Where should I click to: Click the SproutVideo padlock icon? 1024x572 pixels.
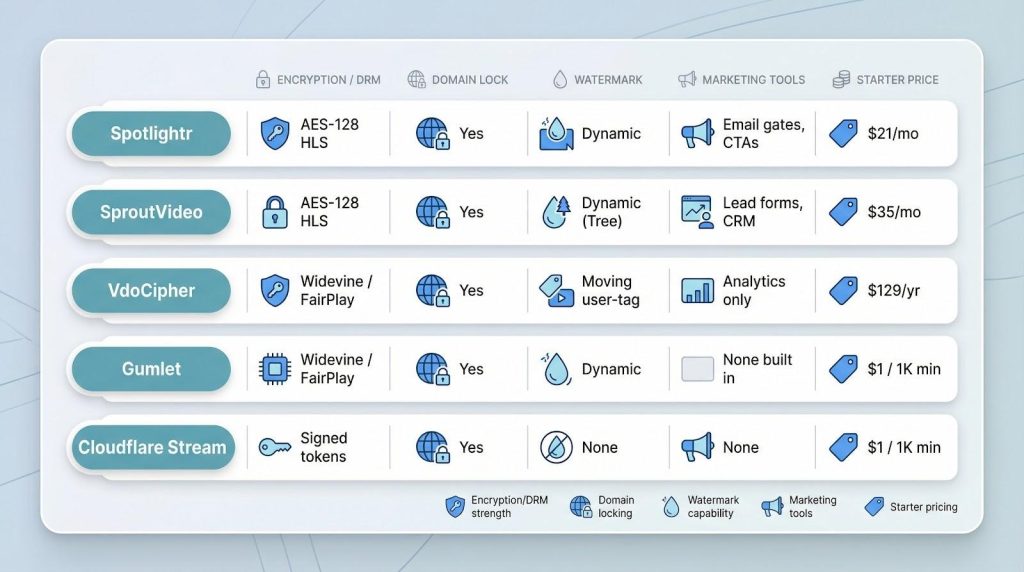[x=275, y=212]
